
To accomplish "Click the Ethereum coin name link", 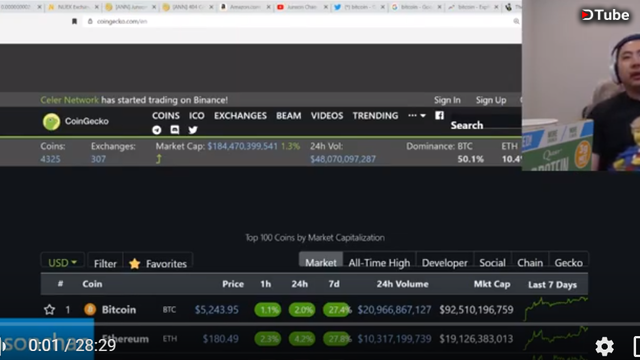I will click(125, 339).
